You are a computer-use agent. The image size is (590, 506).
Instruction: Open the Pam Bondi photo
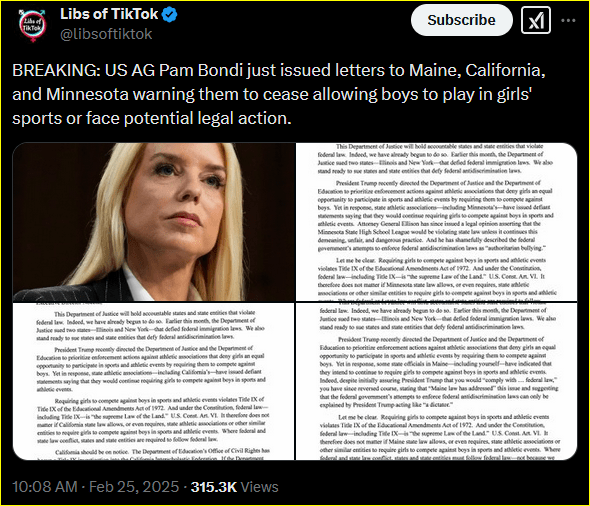click(x=154, y=222)
